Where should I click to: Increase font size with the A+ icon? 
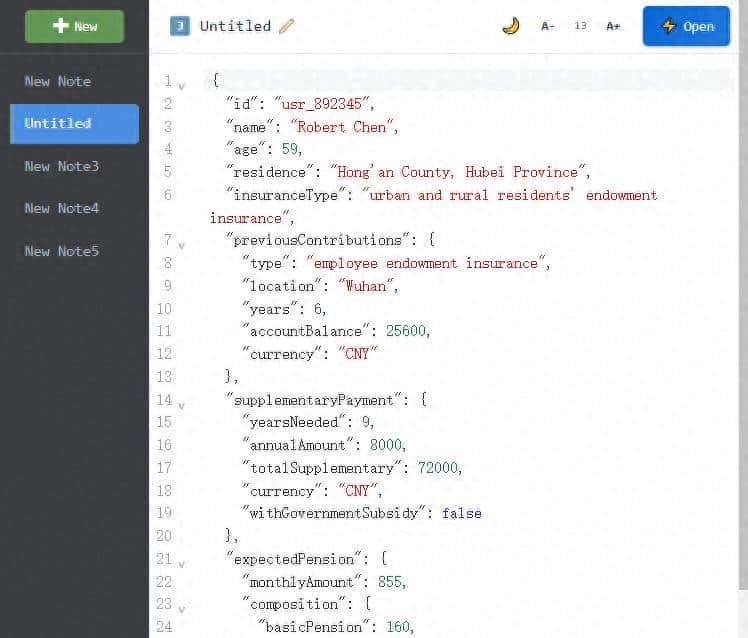point(613,26)
